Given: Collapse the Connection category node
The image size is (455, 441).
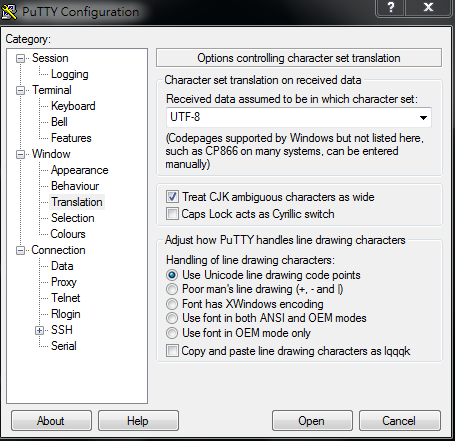Looking at the screenshot, I should pyautogui.click(x=21, y=250).
